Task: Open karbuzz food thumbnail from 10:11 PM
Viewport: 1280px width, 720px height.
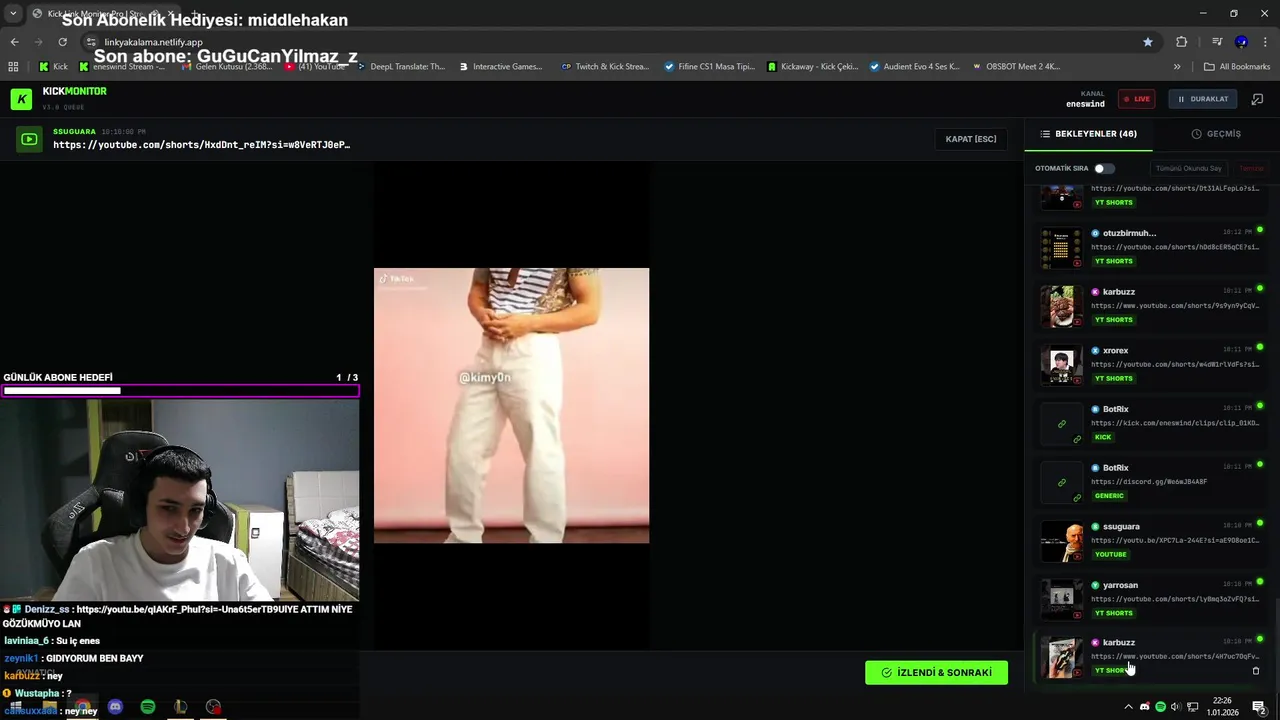Action: click(x=1061, y=306)
